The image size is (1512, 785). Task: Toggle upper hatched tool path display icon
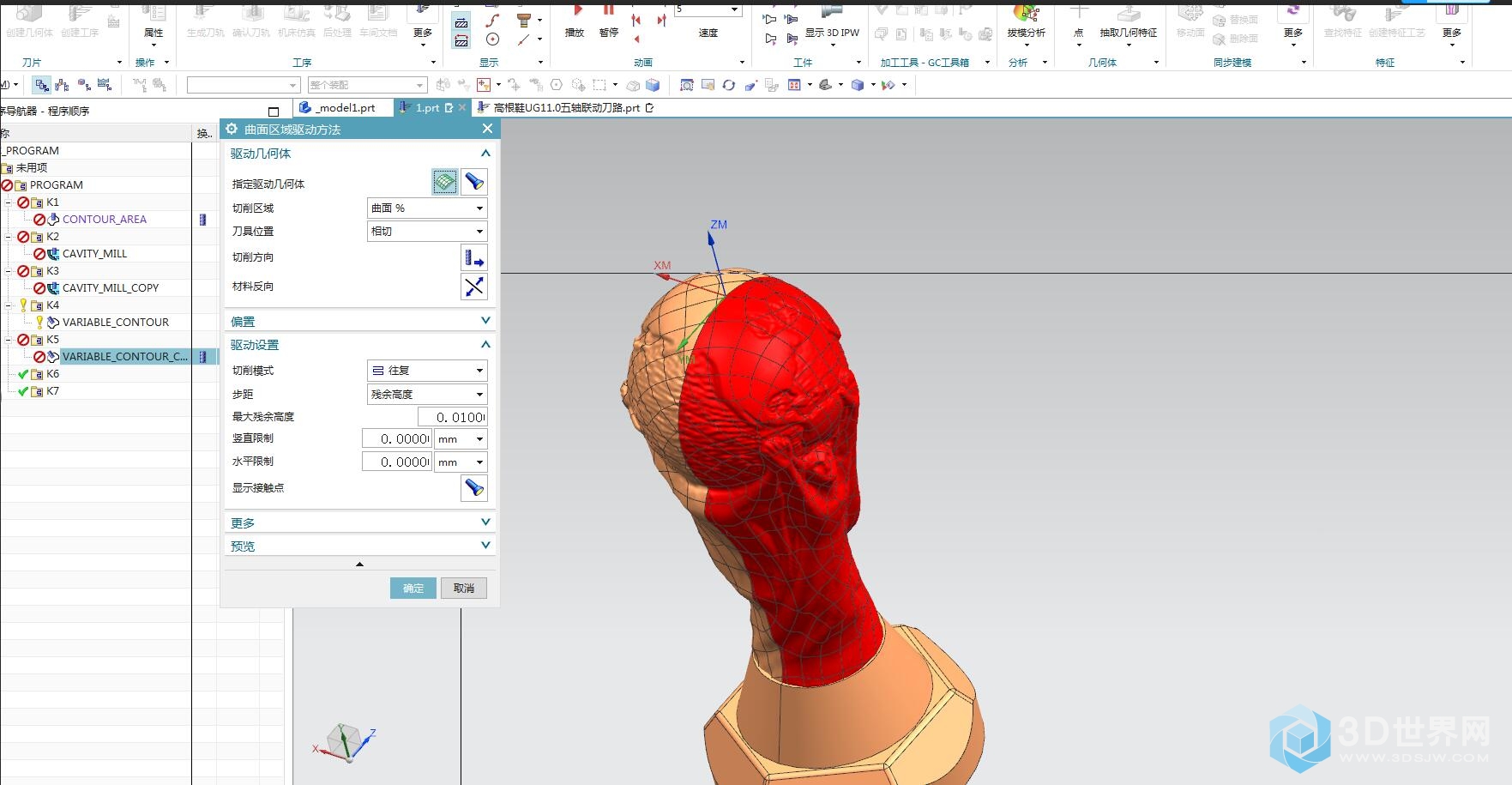[x=461, y=23]
